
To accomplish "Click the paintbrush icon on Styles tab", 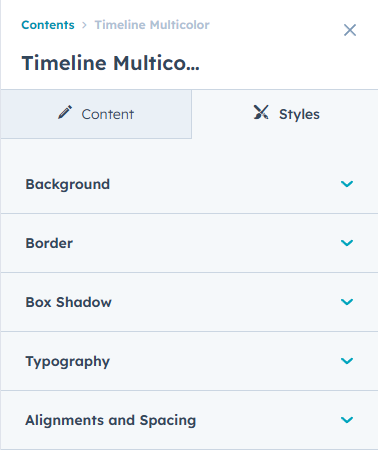I will (261, 112).
